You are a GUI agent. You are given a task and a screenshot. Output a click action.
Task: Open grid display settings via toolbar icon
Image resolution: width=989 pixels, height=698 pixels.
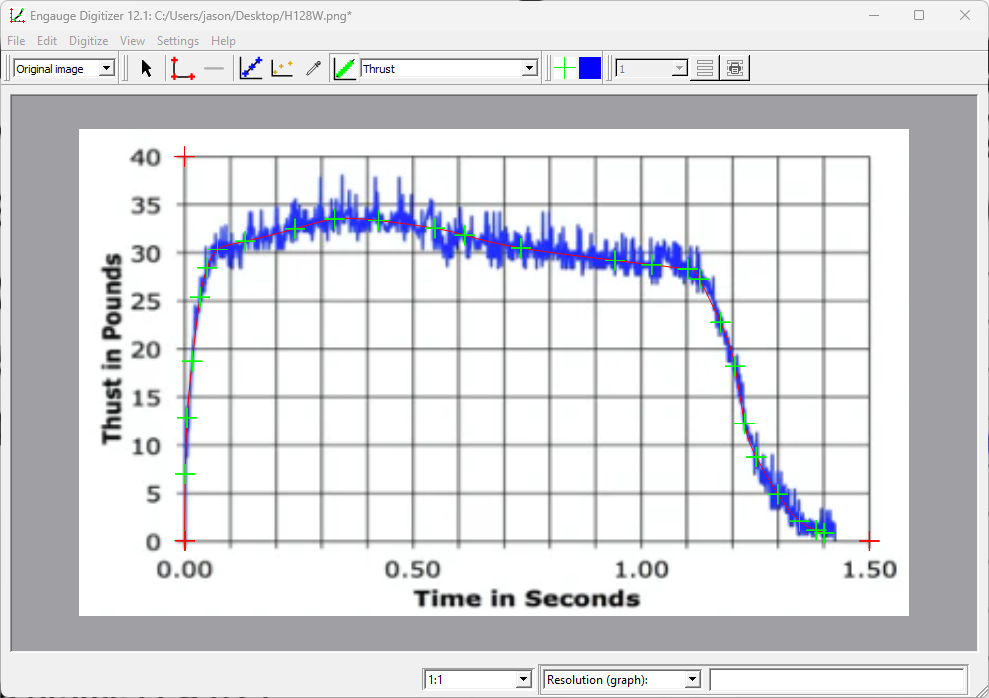[x=735, y=68]
